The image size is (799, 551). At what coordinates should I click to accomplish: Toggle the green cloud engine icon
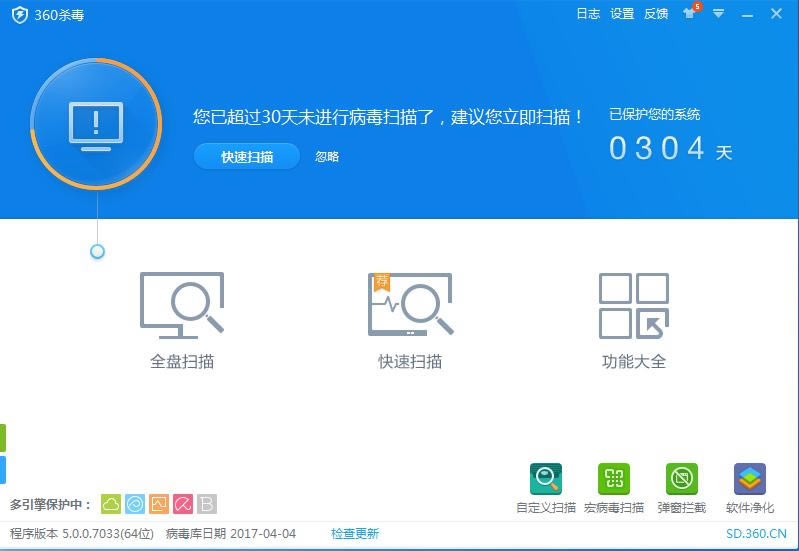(x=111, y=504)
